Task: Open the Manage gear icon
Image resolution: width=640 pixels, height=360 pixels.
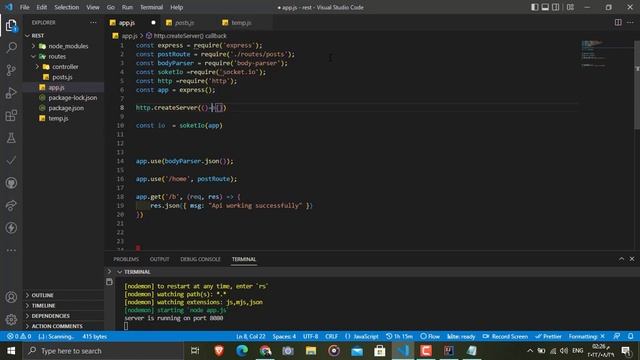Action: (11, 319)
